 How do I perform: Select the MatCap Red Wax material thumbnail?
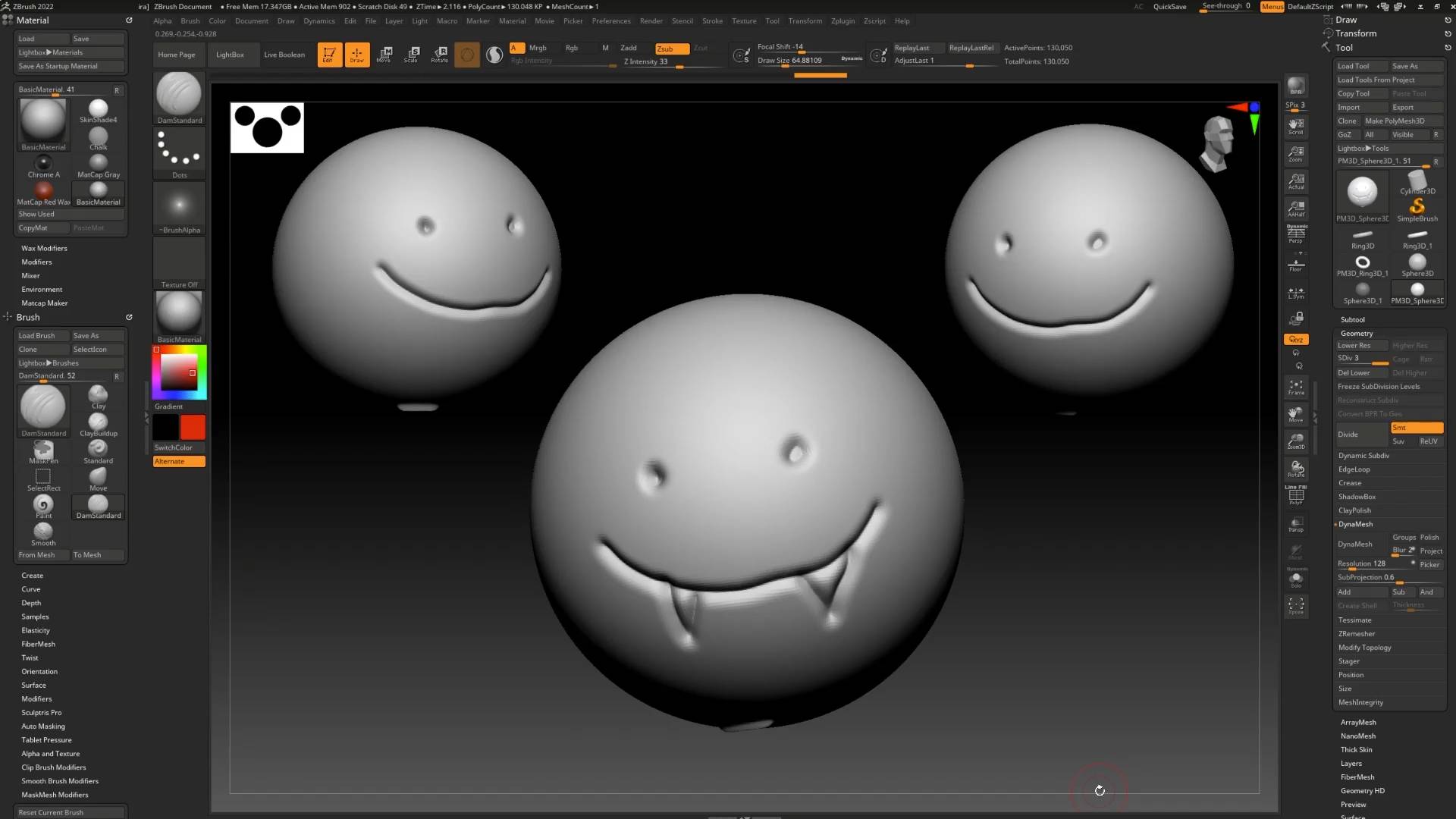pyautogui.click(x=44, y=191)
